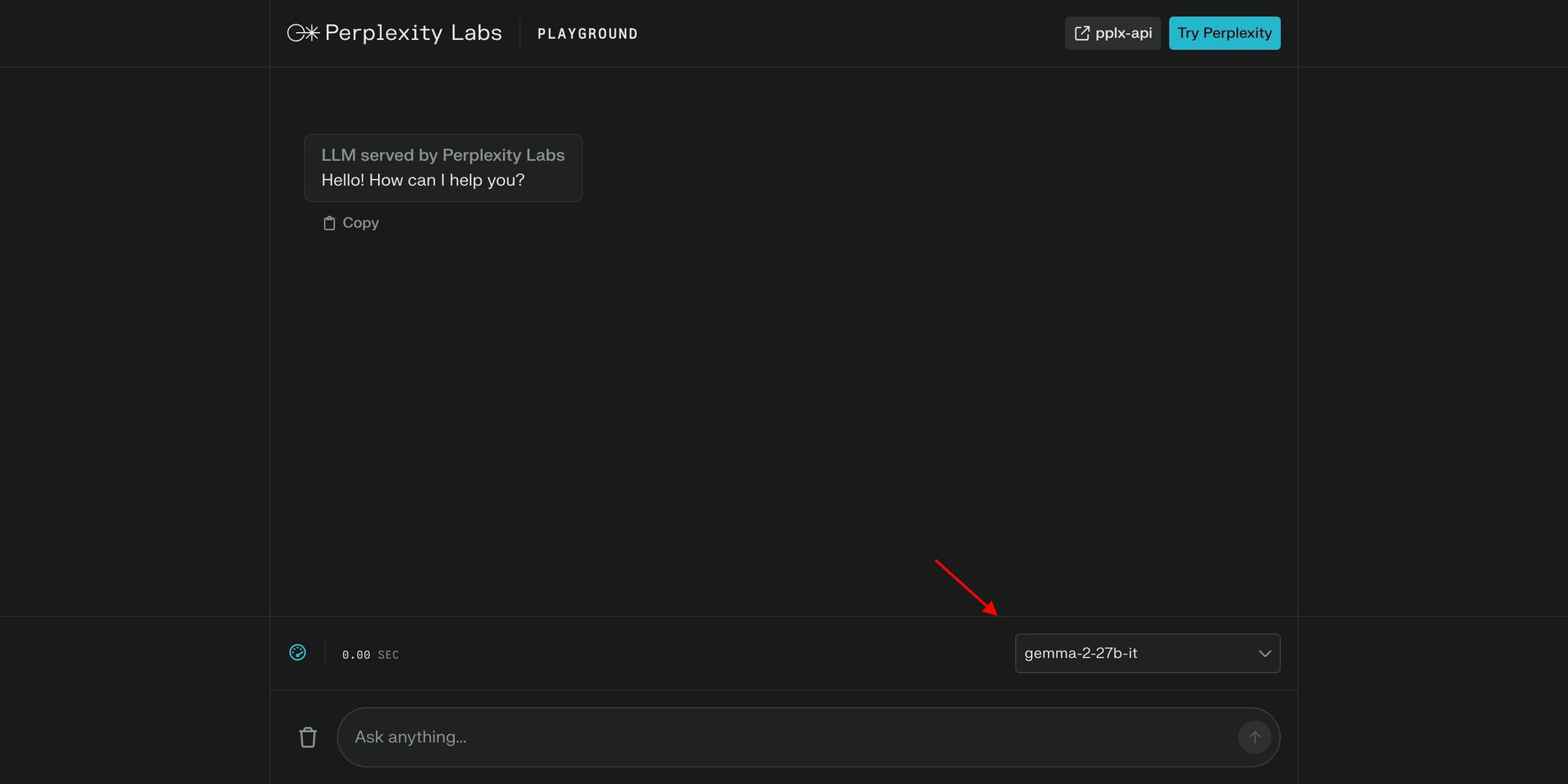Clear the chat with the trash icon
The image size is (1568, 784).
point(308,737)
